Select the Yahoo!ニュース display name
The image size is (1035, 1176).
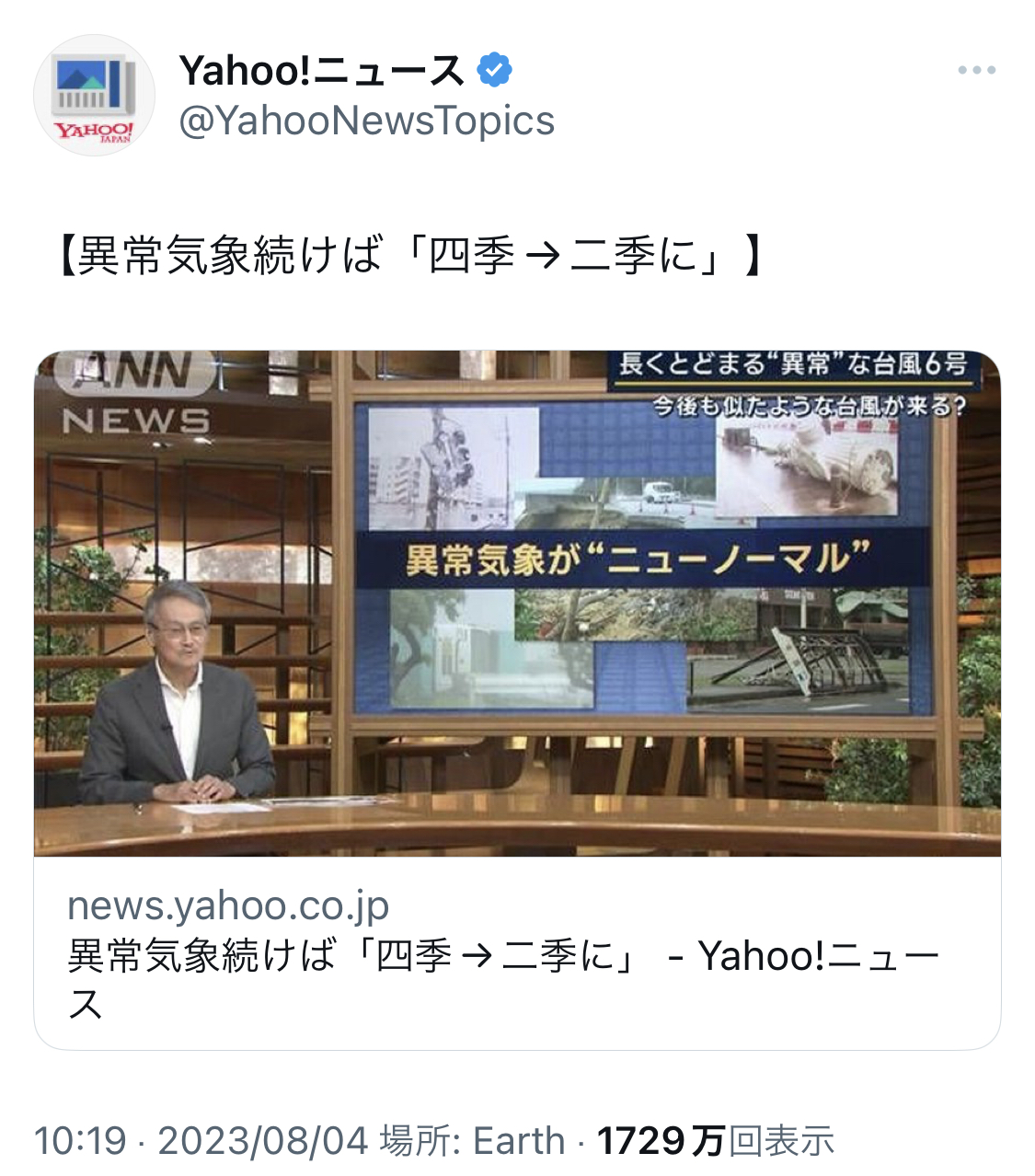[x=322, y=70]
